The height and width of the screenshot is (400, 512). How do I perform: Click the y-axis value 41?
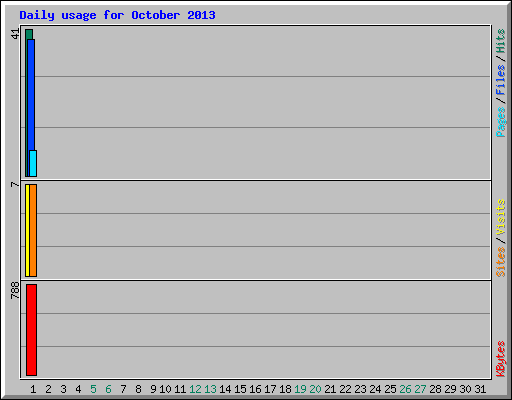[15, 34]
